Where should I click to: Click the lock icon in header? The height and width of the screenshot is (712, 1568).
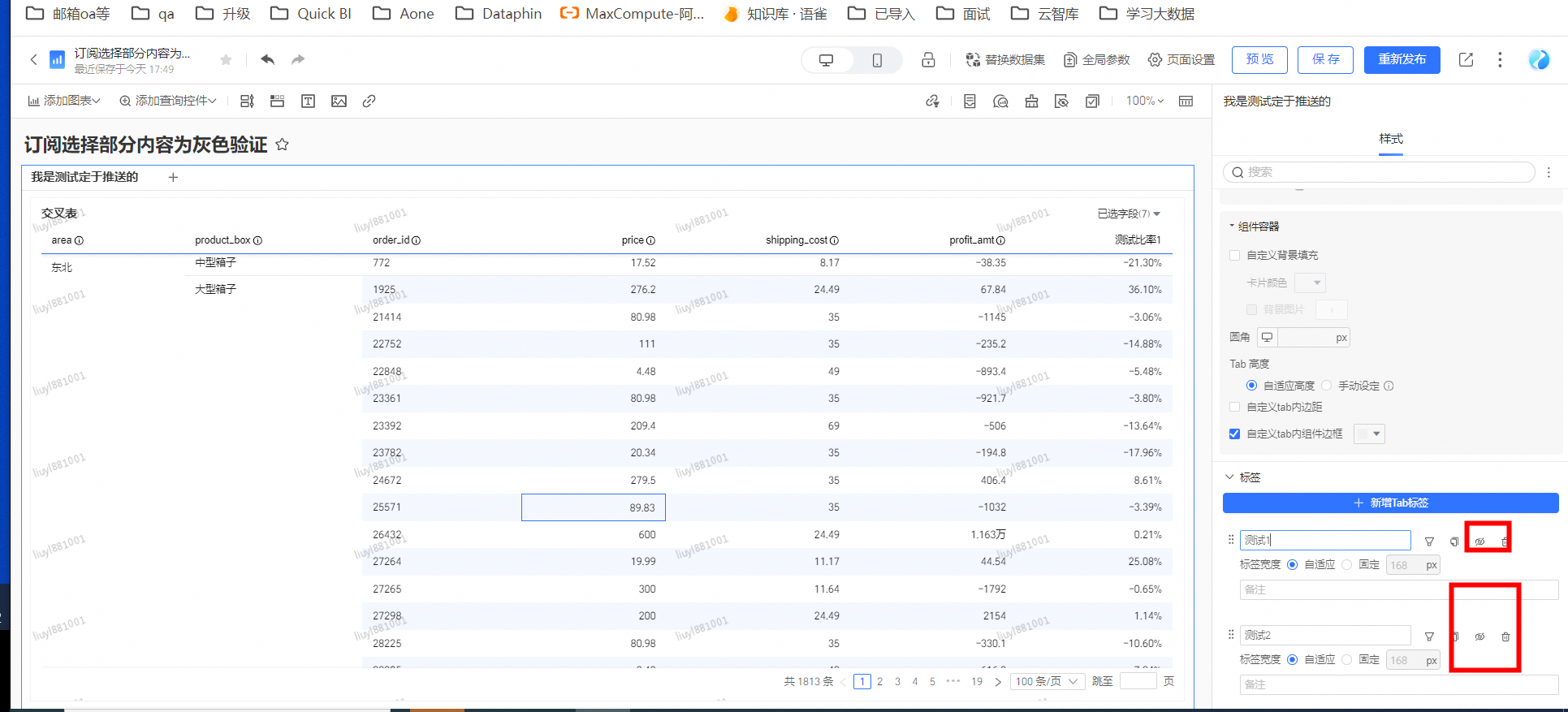pos(928,60)
